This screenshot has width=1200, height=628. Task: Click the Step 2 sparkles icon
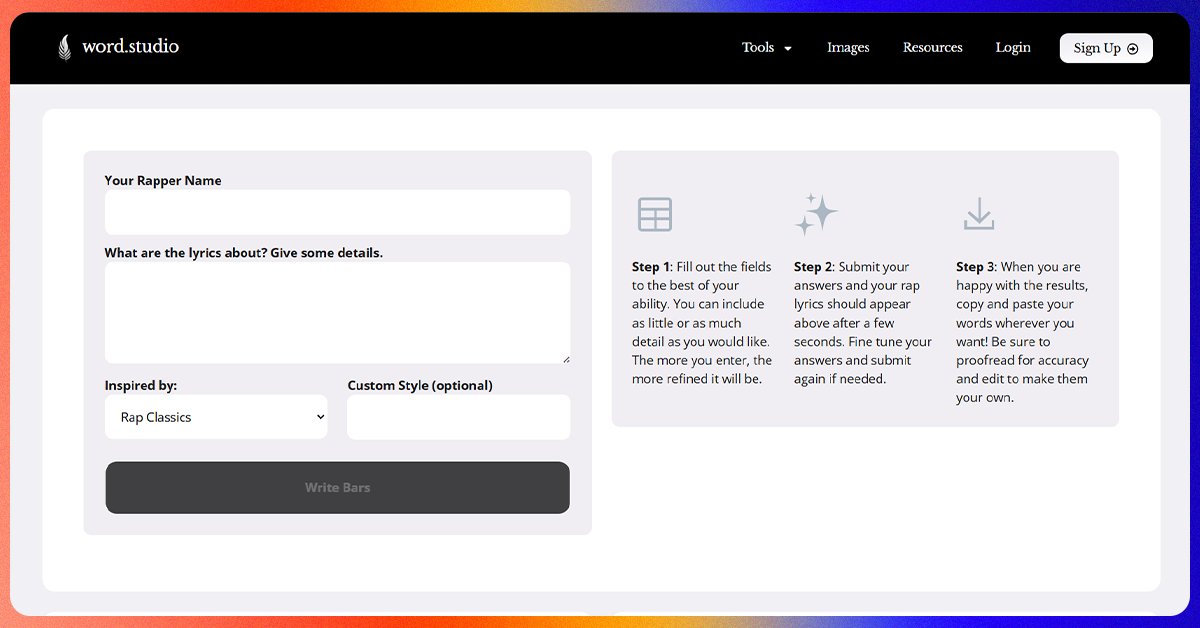pyautogui.click(x=816, y=214)
